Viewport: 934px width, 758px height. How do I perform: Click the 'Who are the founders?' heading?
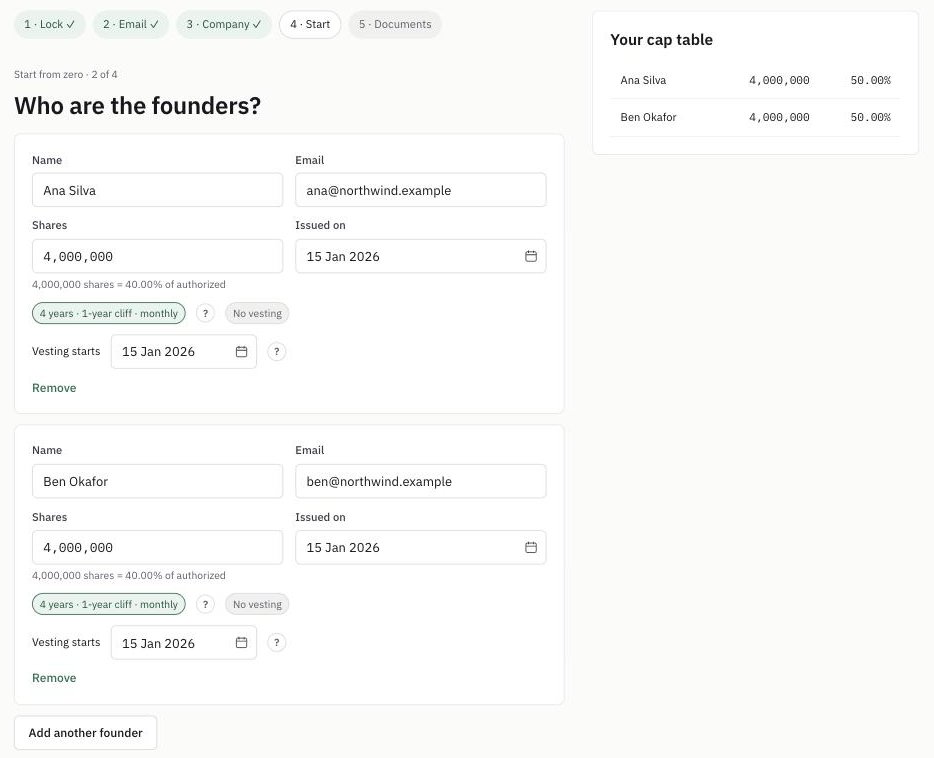click(138, 106)
